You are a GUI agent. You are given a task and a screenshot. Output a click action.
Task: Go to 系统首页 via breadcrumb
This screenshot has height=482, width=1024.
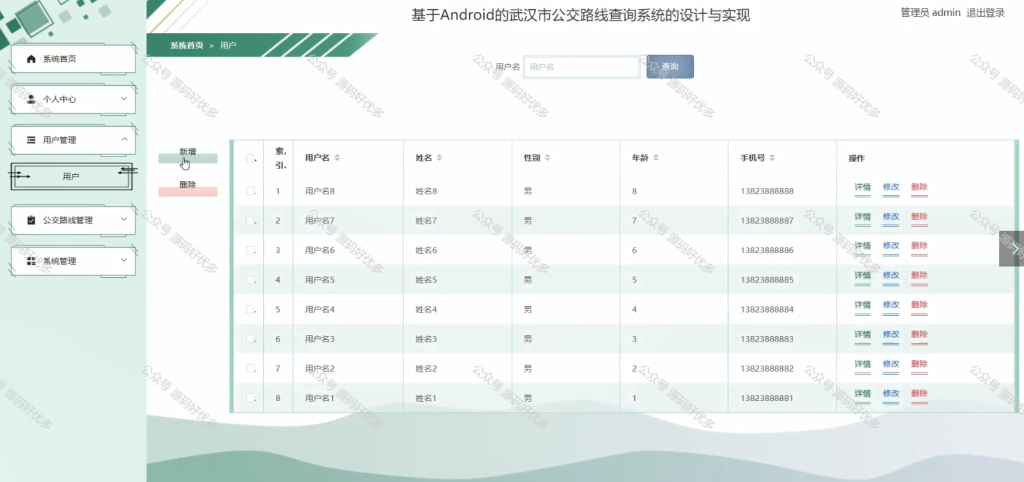(187, 46)
